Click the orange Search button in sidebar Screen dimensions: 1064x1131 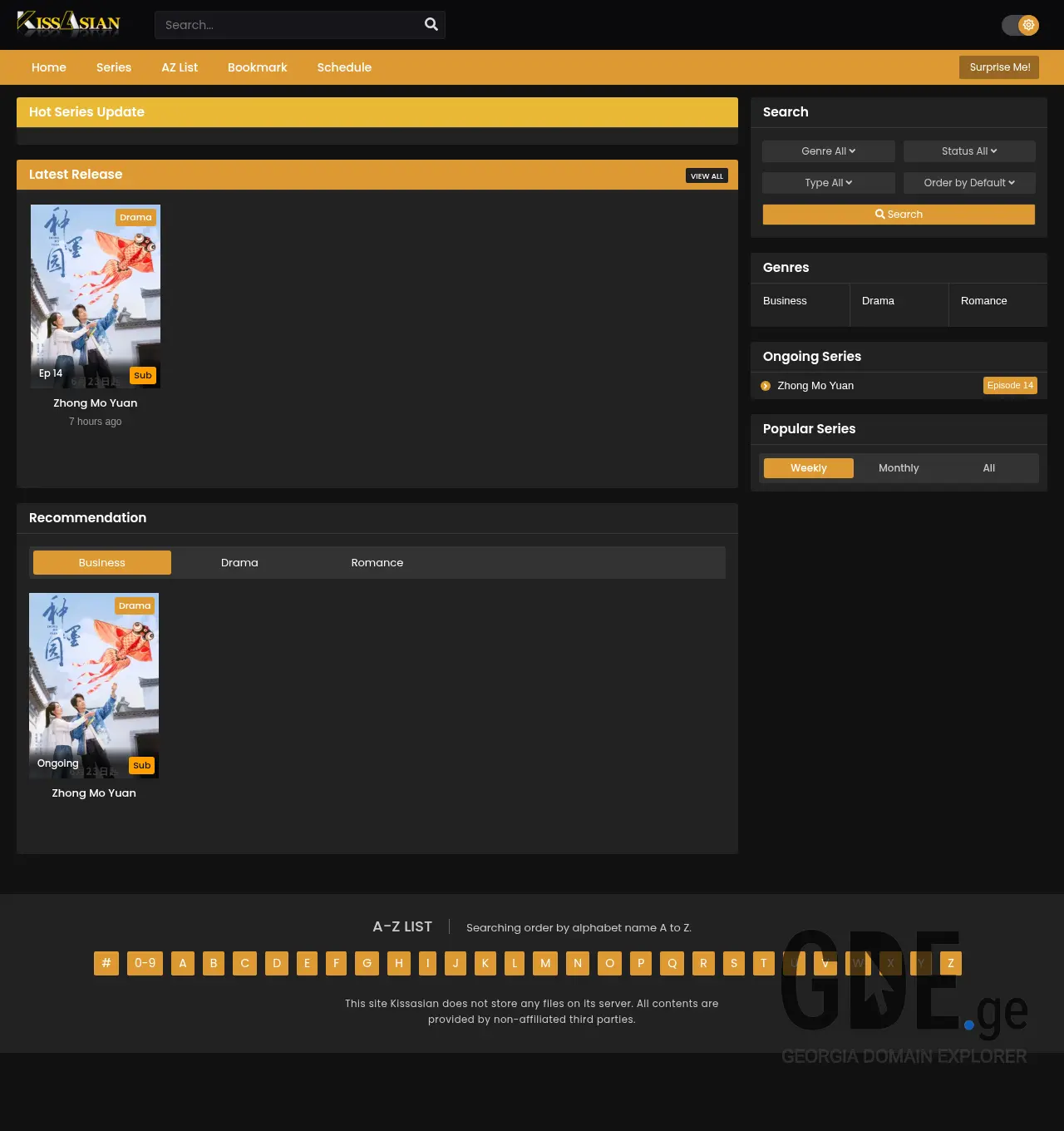pyautogui.click(x=899, y=215)
